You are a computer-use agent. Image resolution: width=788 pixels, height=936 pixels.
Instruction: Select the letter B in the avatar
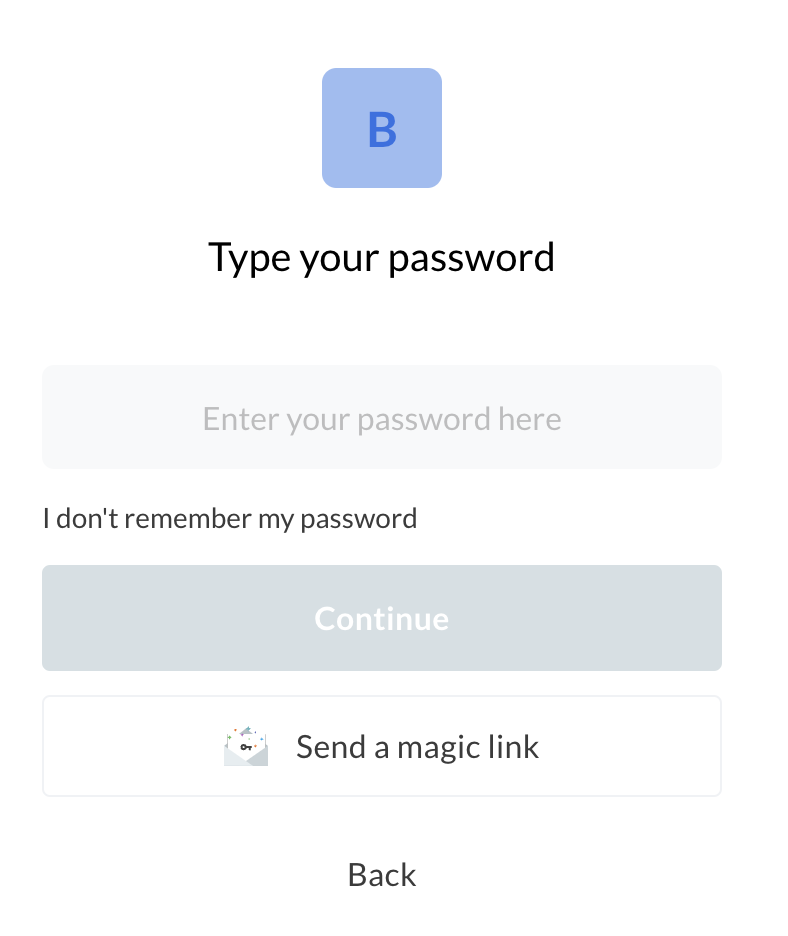[x=382, y=130]
